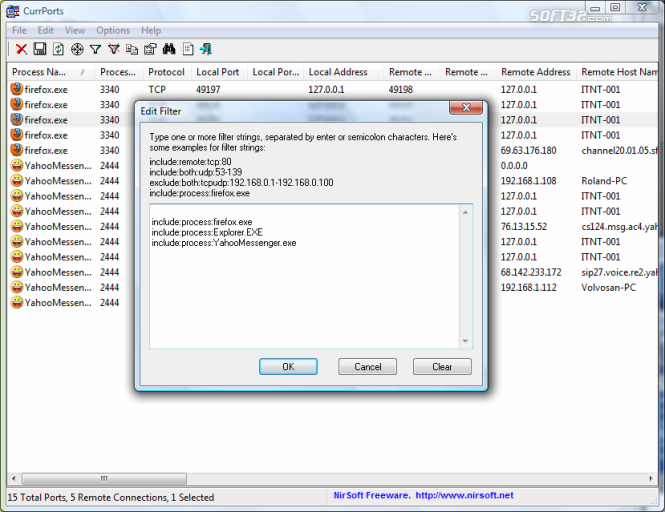Click the crossed-out funnel Clear Filters icon
This screenshot has width=665, height=512.
coord(114,49)
